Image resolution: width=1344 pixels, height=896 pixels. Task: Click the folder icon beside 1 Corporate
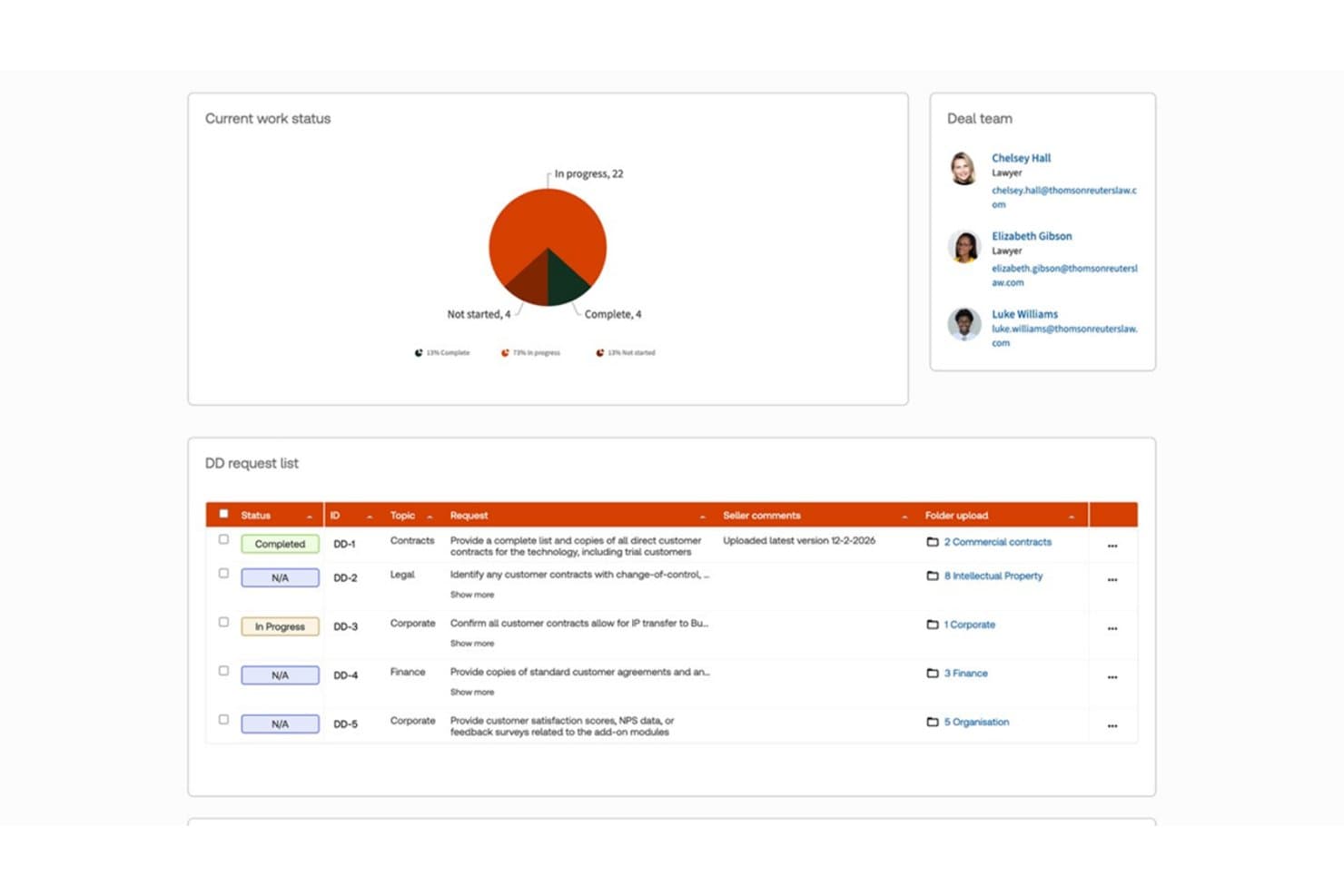pos(932,625)
